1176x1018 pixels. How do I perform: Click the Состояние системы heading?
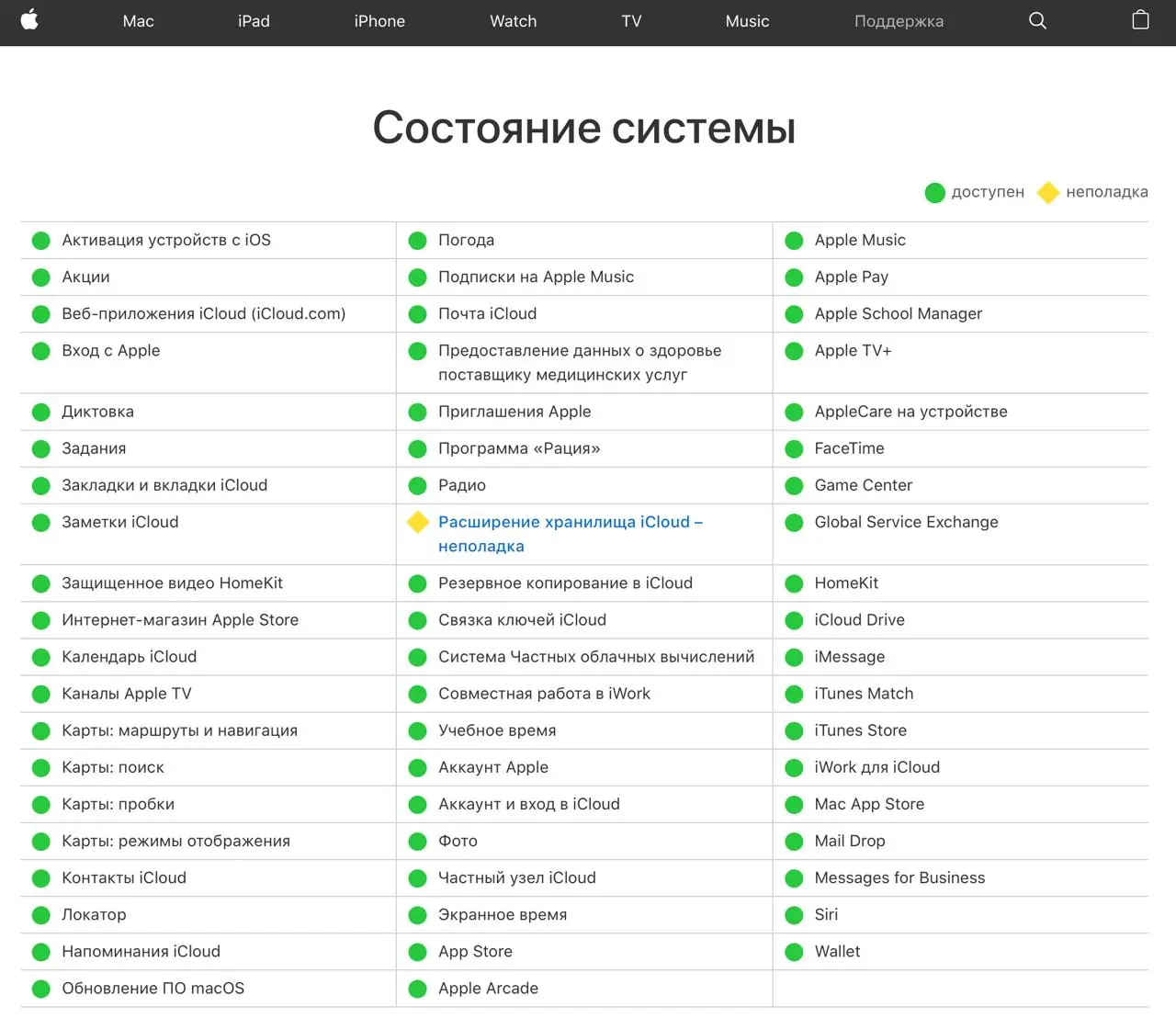[x=584, y=128]
